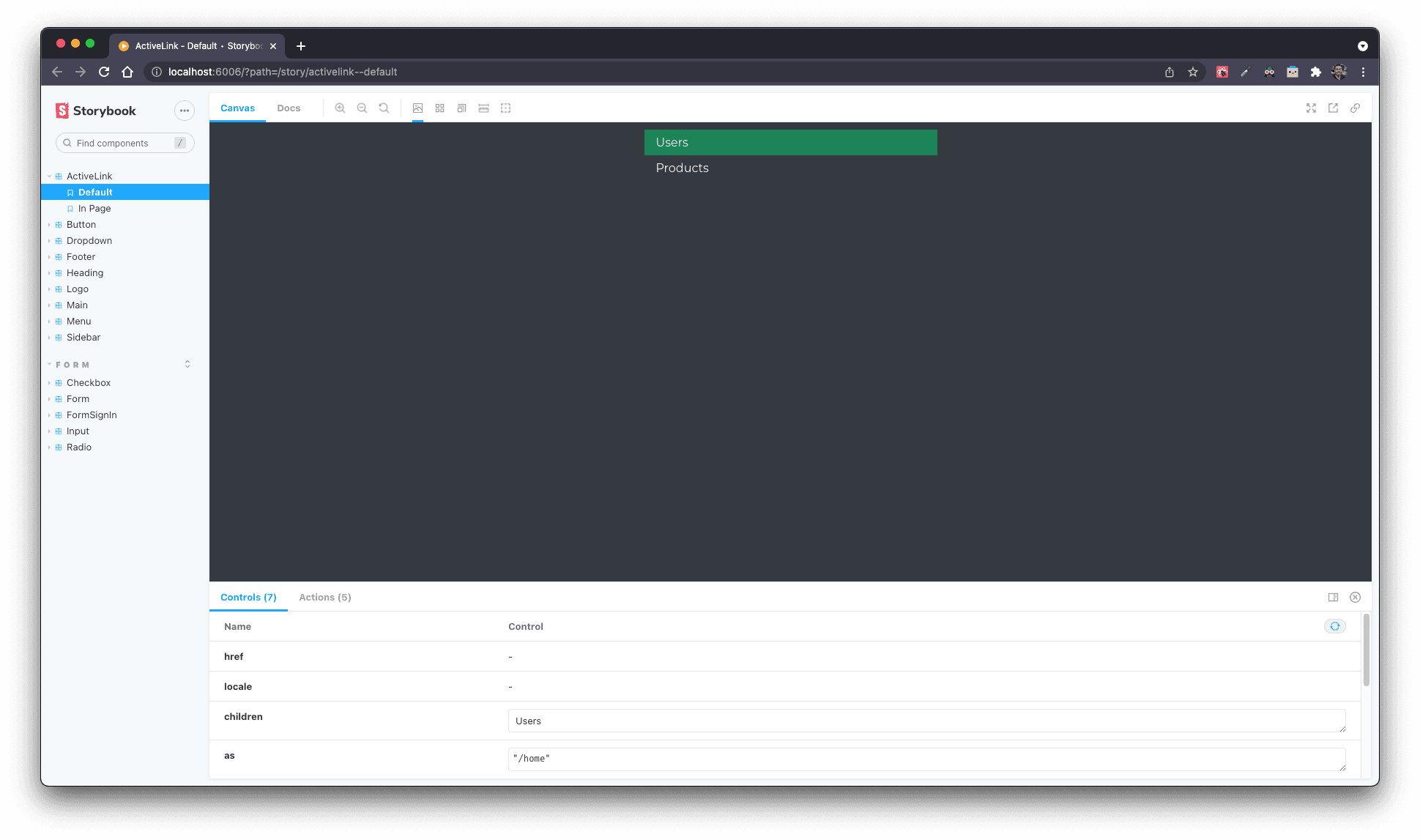This screenshot has width=1420, height=840.
Task: Click the Products link in canvas
Action: pos(682,168)
